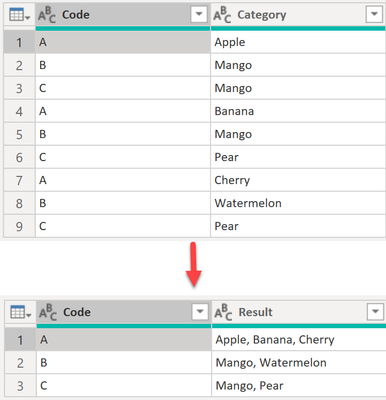This screenshot has height=400, width=386.
Task: Select the Category column header
Action: tap(298, 15)
